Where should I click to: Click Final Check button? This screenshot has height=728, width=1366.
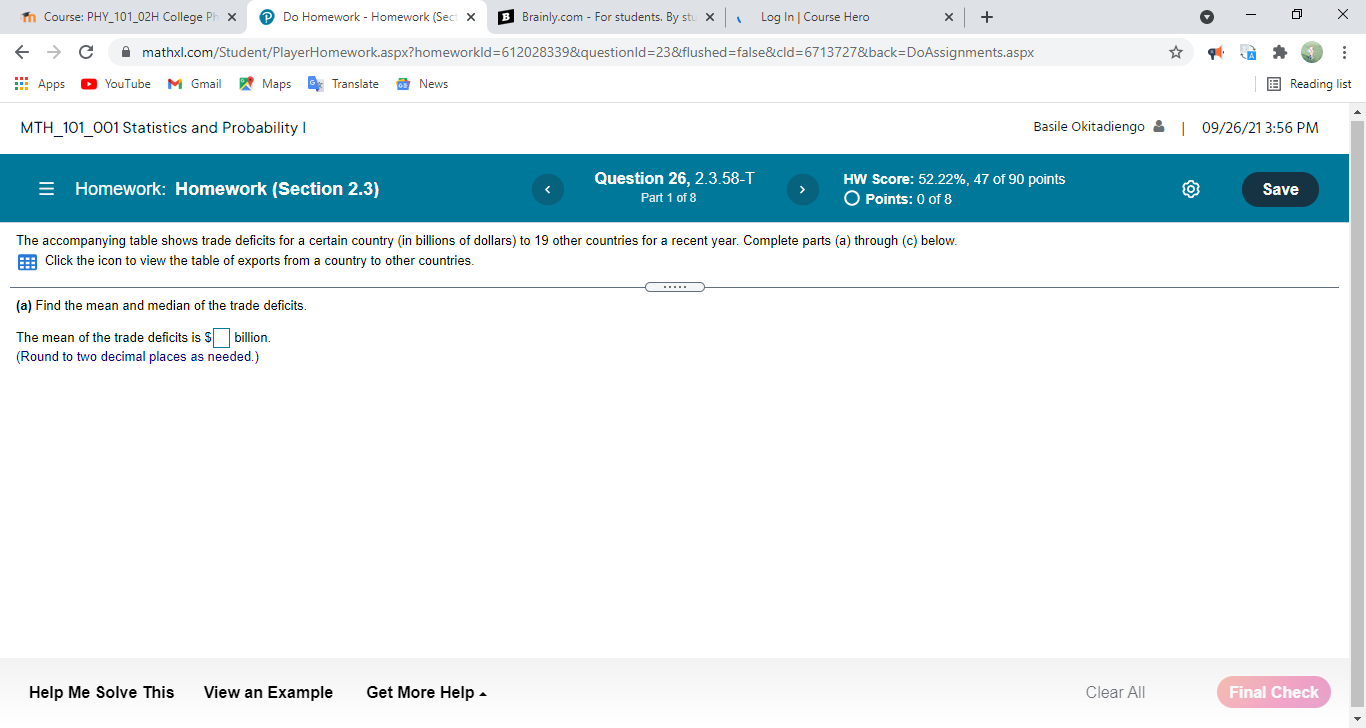pos(1273,692)
